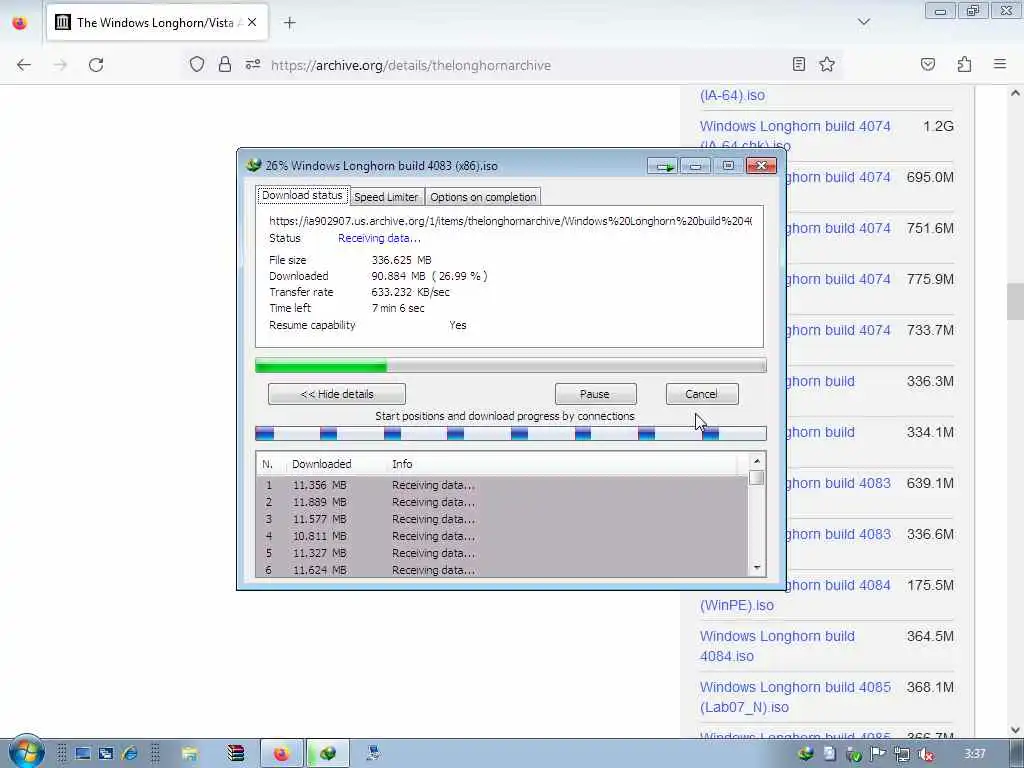
Task: Click the page scrollbar up arrow
Action: pos(1015,93)
